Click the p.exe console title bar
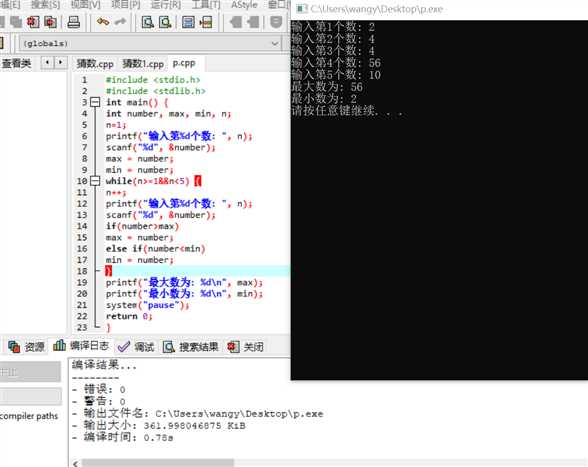Image resolution: width=588 pixels, height=467 pixels. 439,9
